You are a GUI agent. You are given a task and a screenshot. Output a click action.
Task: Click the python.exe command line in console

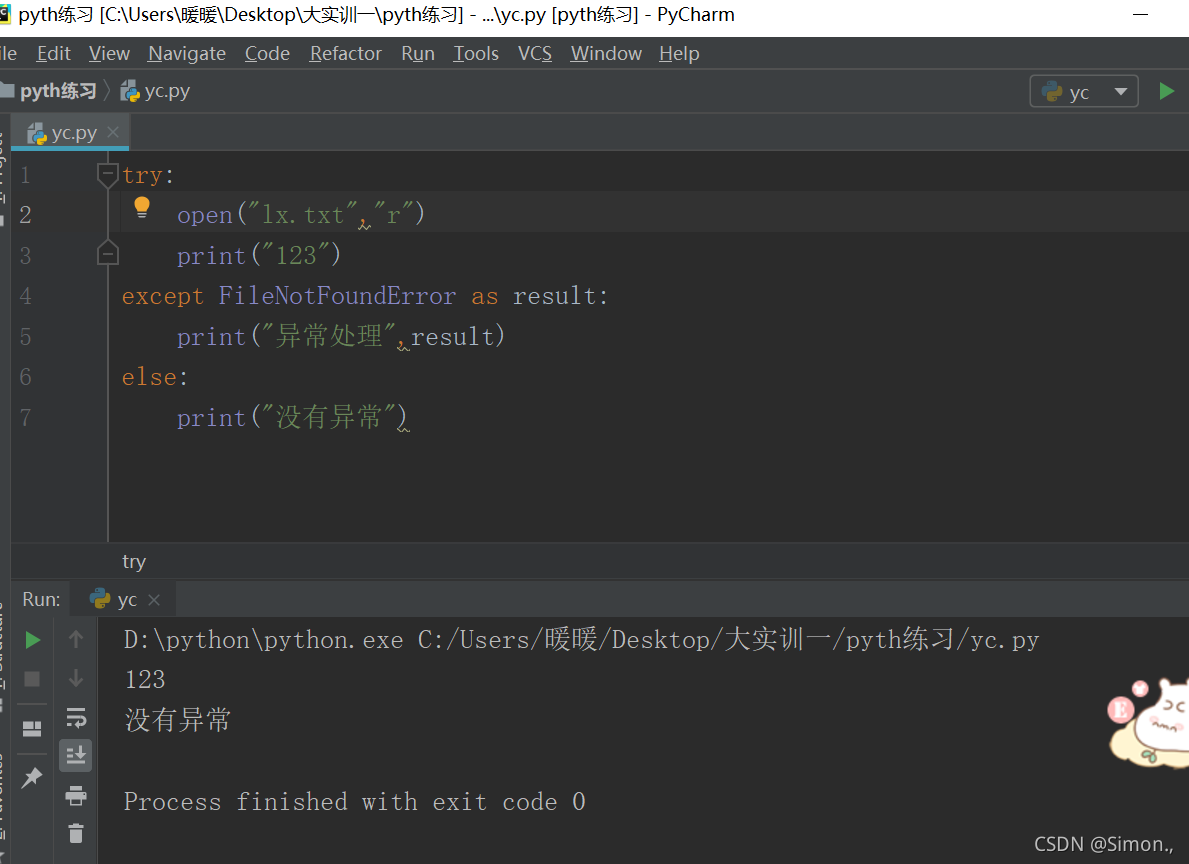pyautogui.click(x=582, y=640)
